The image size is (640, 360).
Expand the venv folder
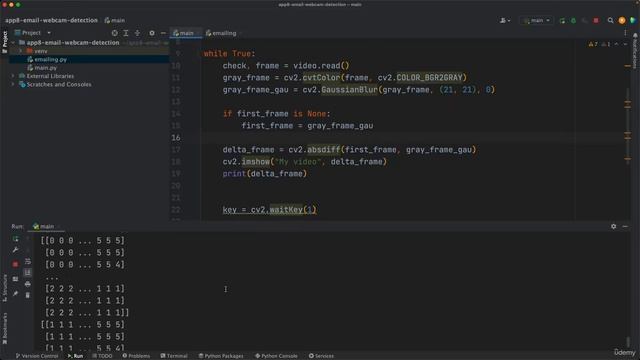point(20,51)
